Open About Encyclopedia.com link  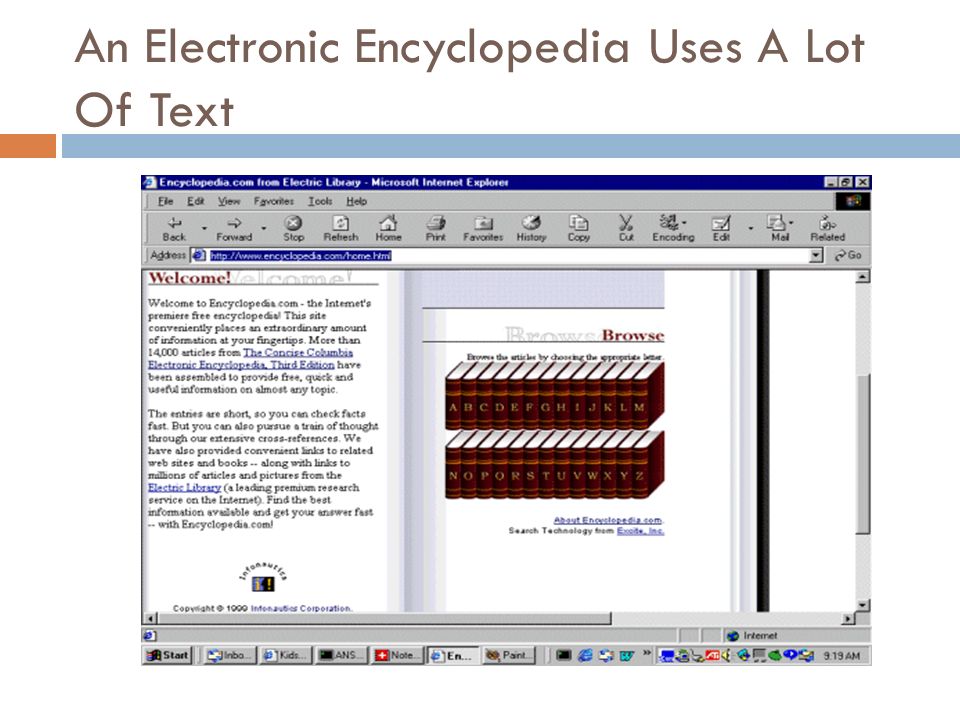tap(608, 520)
